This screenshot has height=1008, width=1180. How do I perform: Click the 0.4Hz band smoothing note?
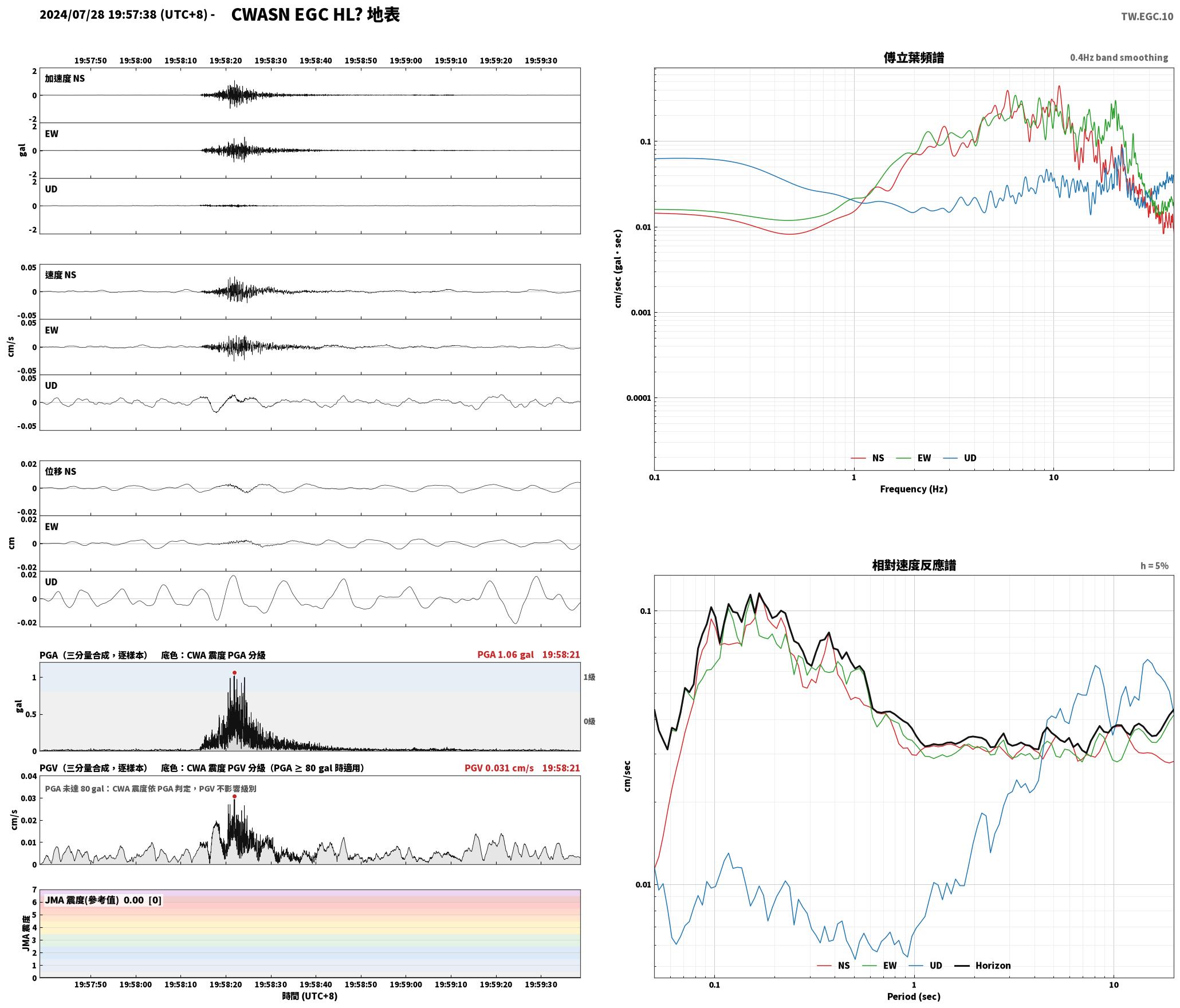[1119, 57]
